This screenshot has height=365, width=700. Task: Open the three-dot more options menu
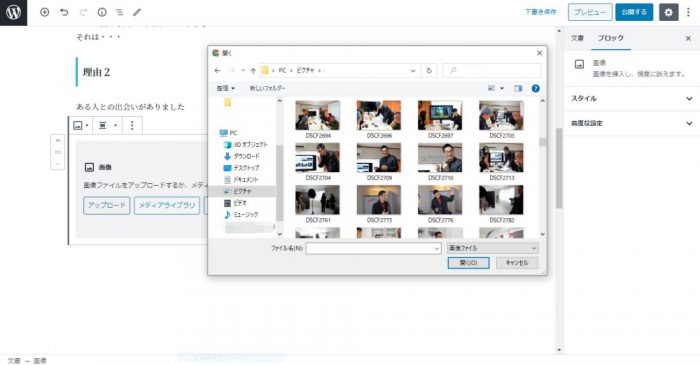click(688, 12)
